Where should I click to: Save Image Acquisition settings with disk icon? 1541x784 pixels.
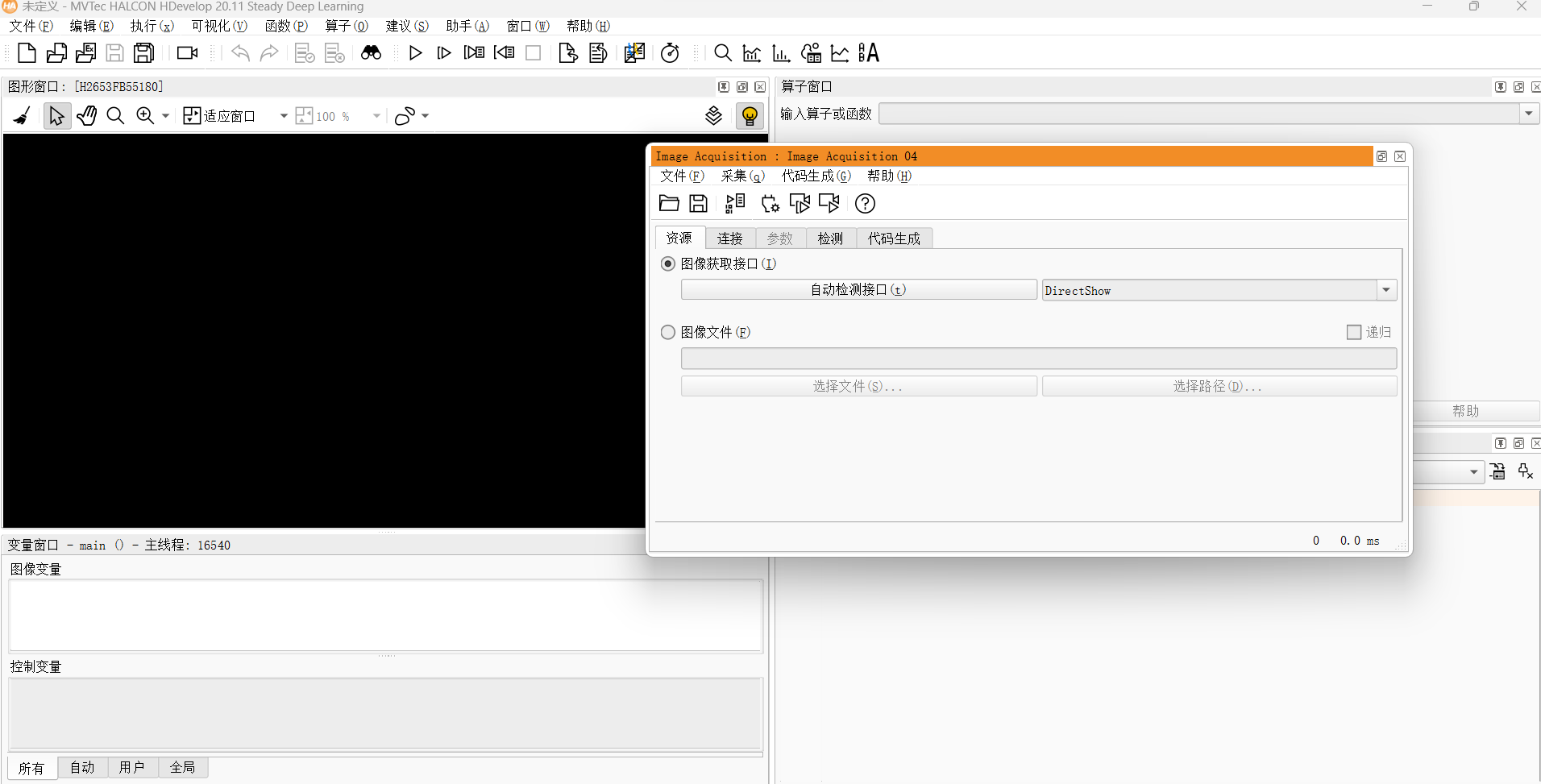point(699,203)
